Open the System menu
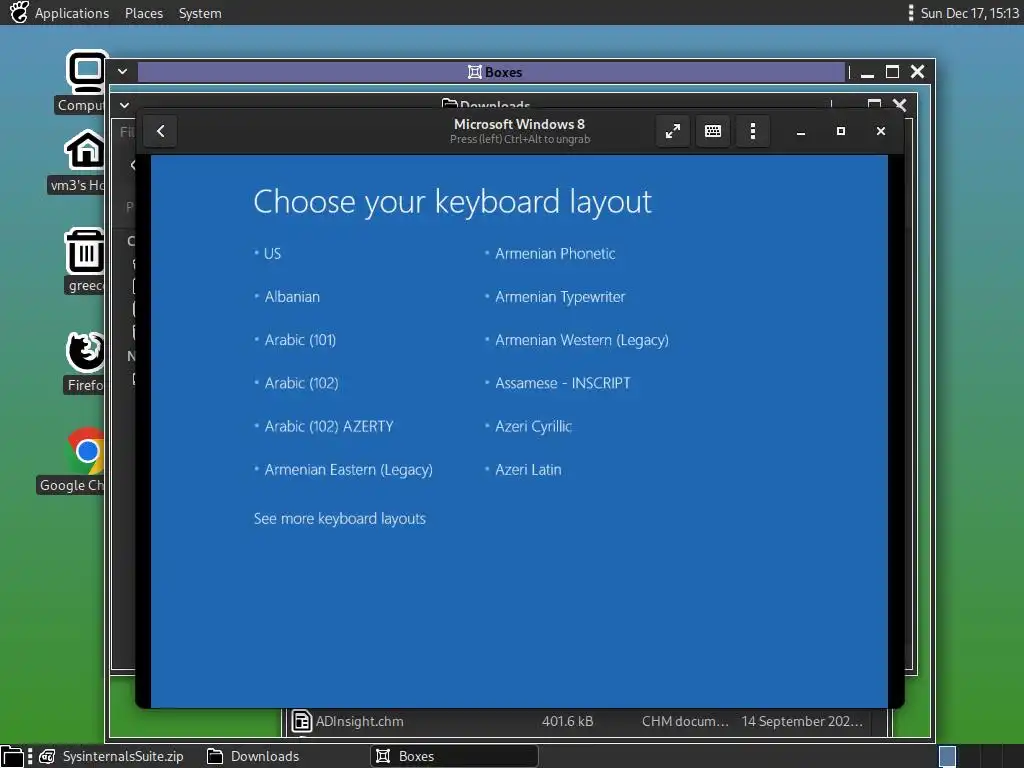The height and width of the screenshot is (768, 1024). tap(200, 13)
